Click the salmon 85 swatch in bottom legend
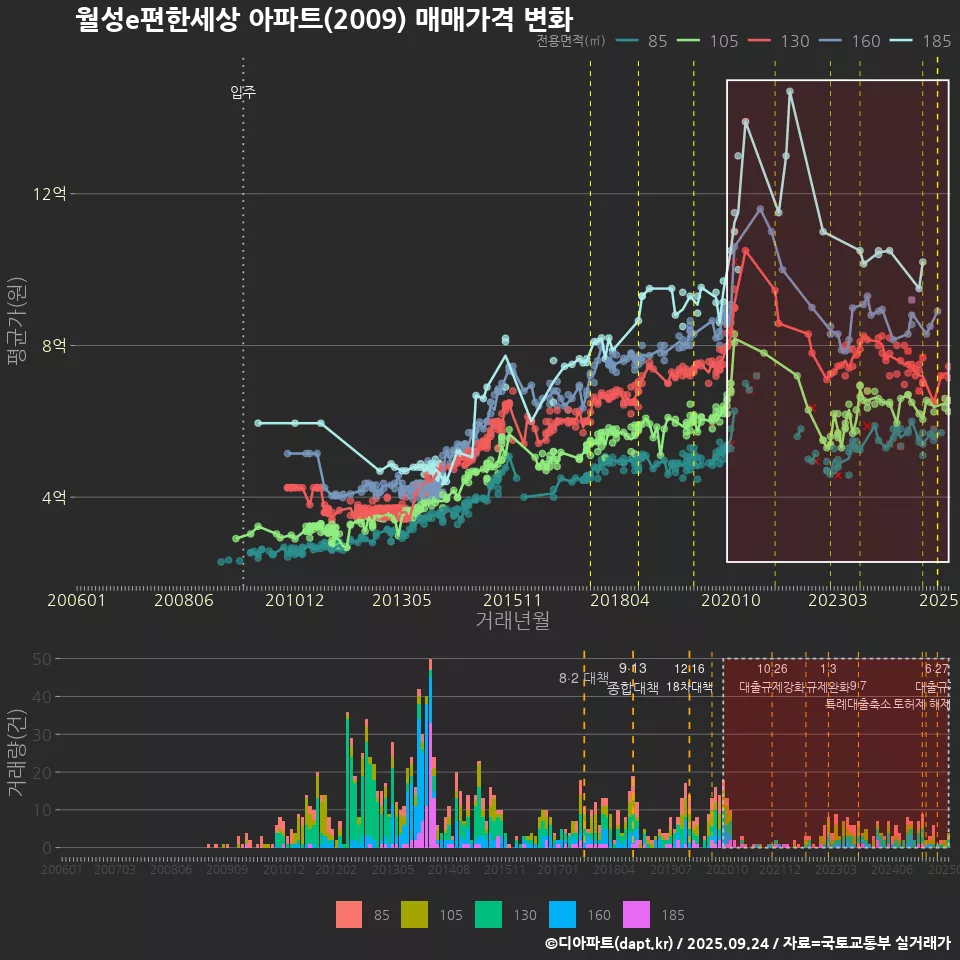This screenshot has width=960, height=960. click(349, 914)
